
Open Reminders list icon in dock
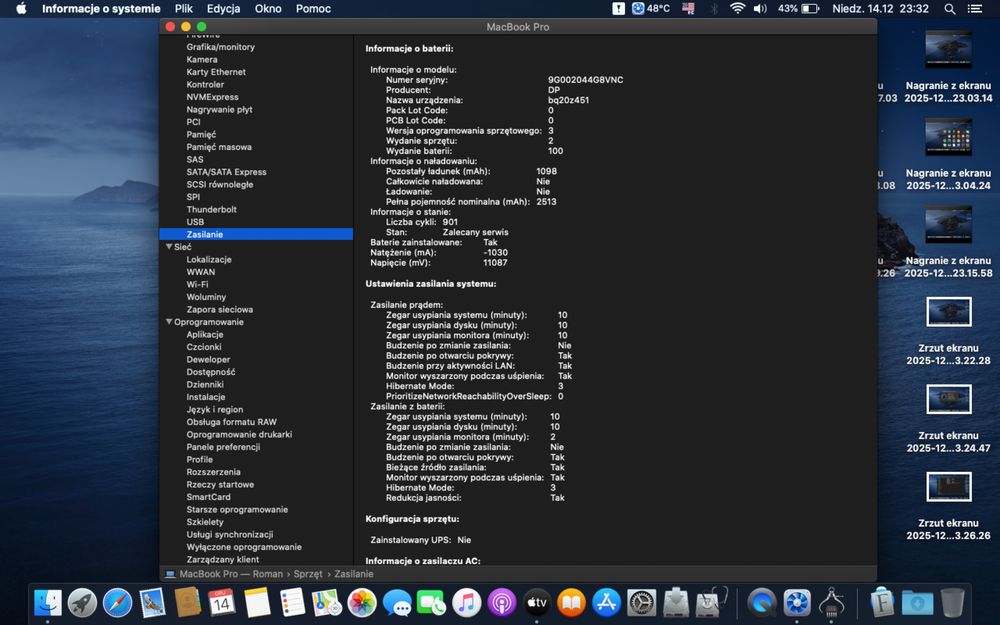[292, 603]
